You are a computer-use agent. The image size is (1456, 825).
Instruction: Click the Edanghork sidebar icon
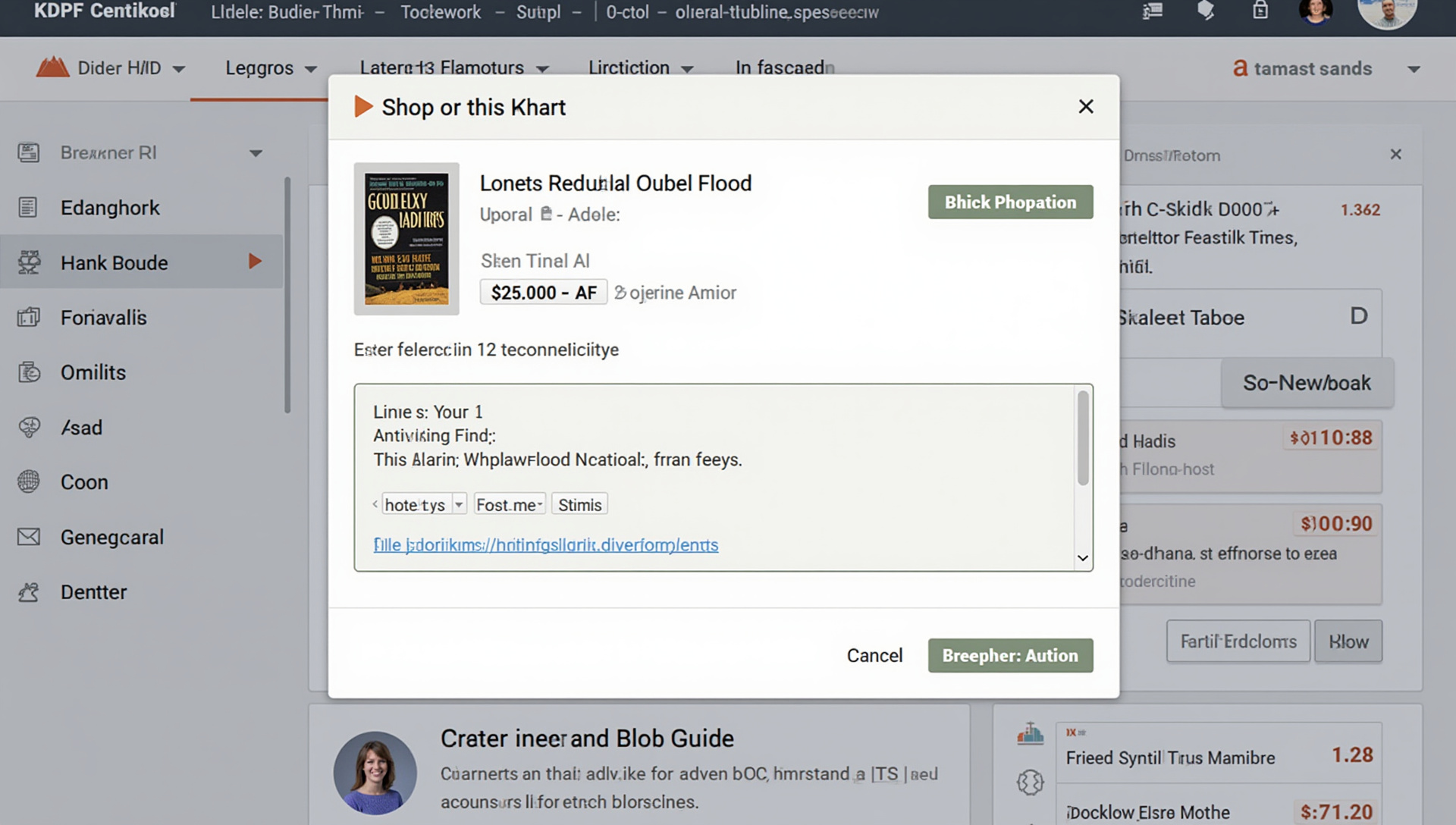click(x=28, y=207)
